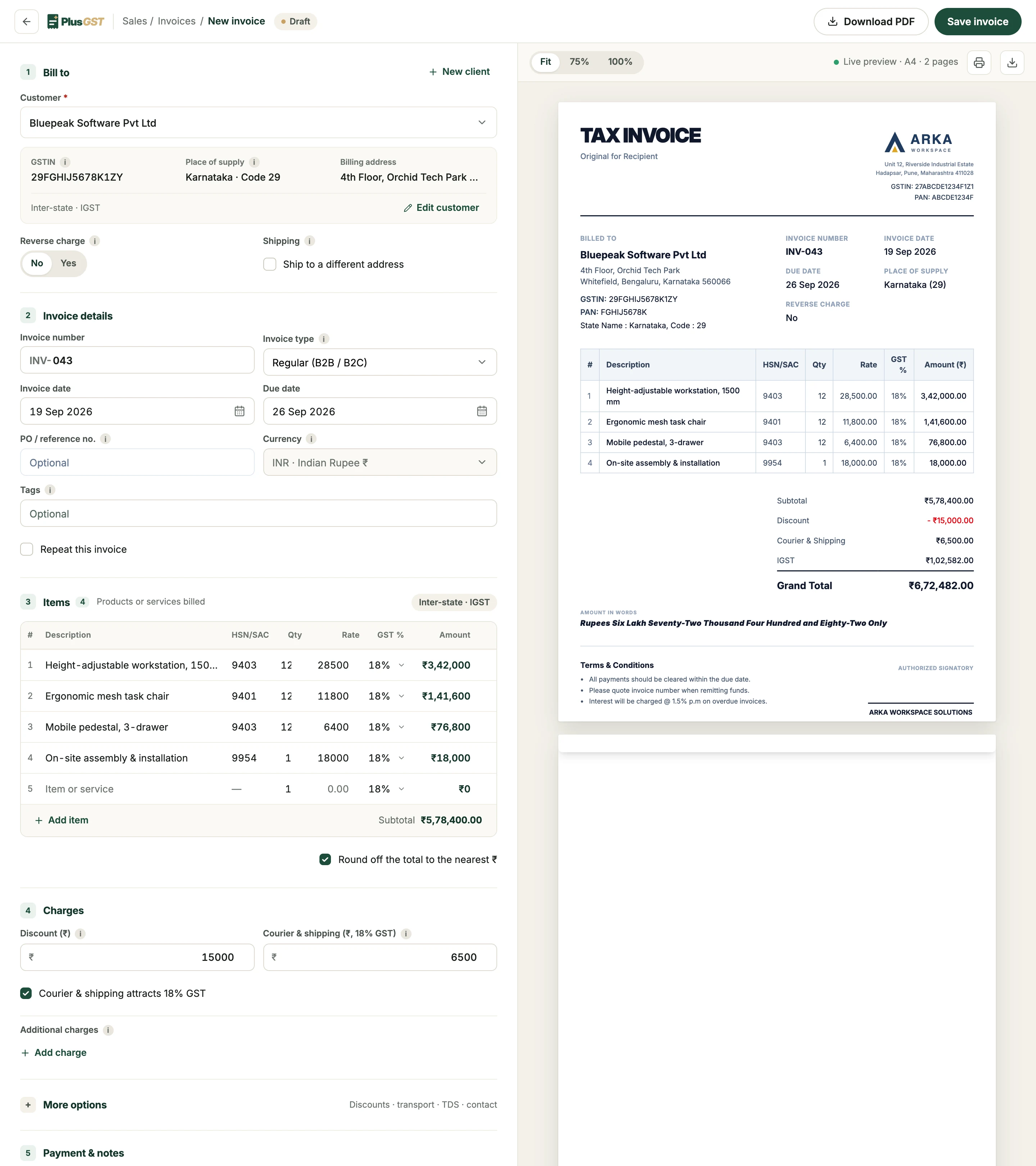Click Edit customer link
1036x1166 pixels.
click(x=441, y=208)
